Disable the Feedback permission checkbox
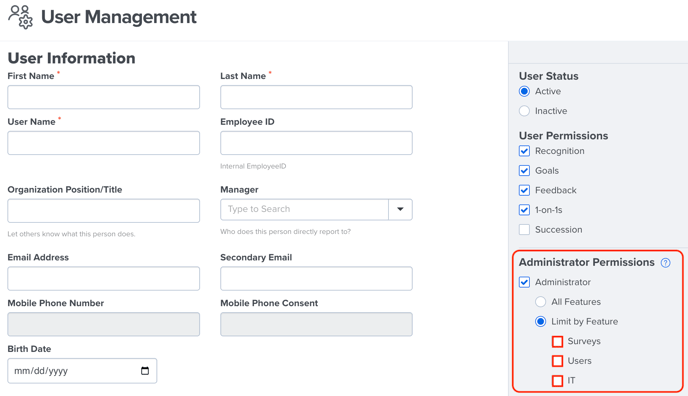Image resolution: width=688 pixels, height=396 pixels. [524, 190]
